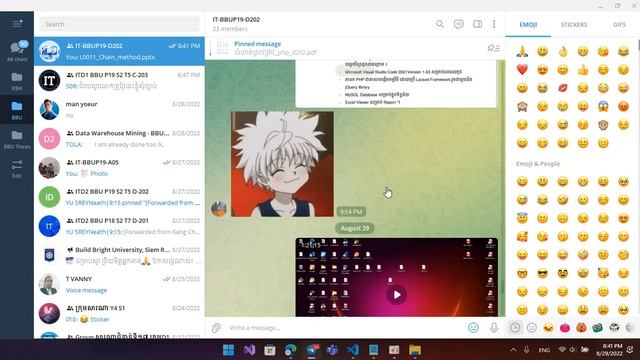Click the Search input field
The image size is (640, 360).
119,24
